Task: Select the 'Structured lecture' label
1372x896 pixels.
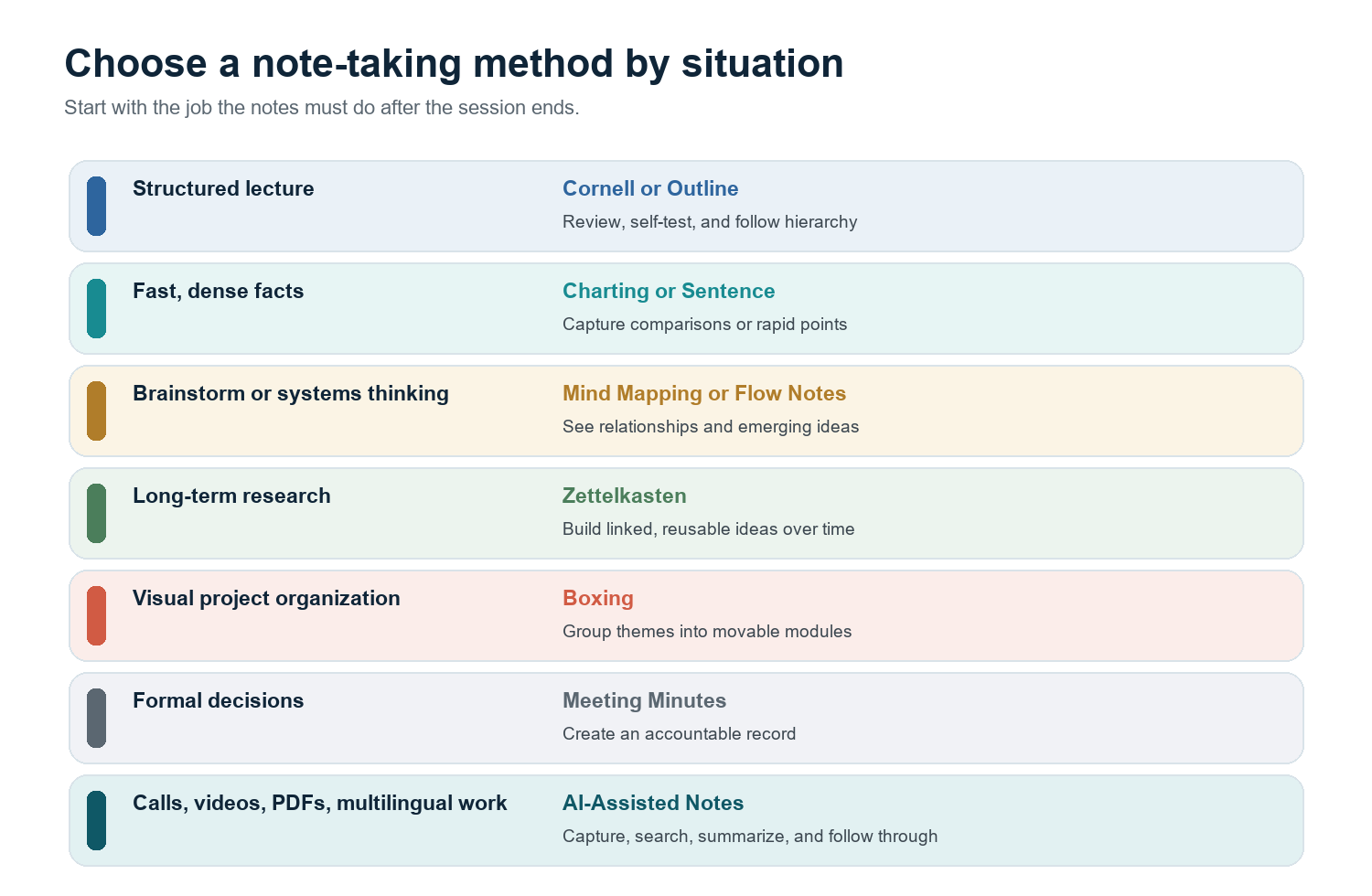Action: [223, 188]
